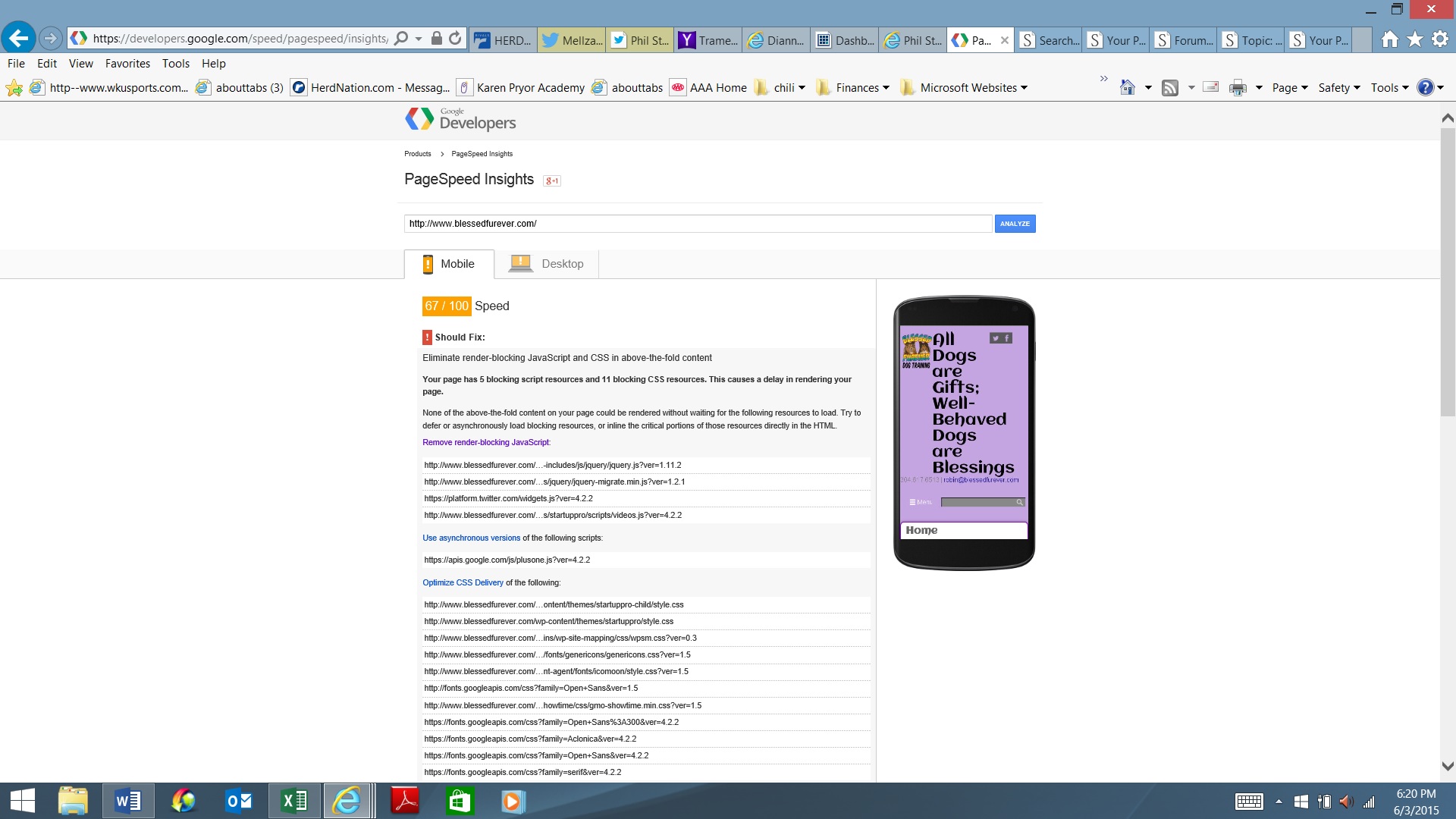1456x819 pixels.
Task: Open the Edit menu
Action: [47, 64]
